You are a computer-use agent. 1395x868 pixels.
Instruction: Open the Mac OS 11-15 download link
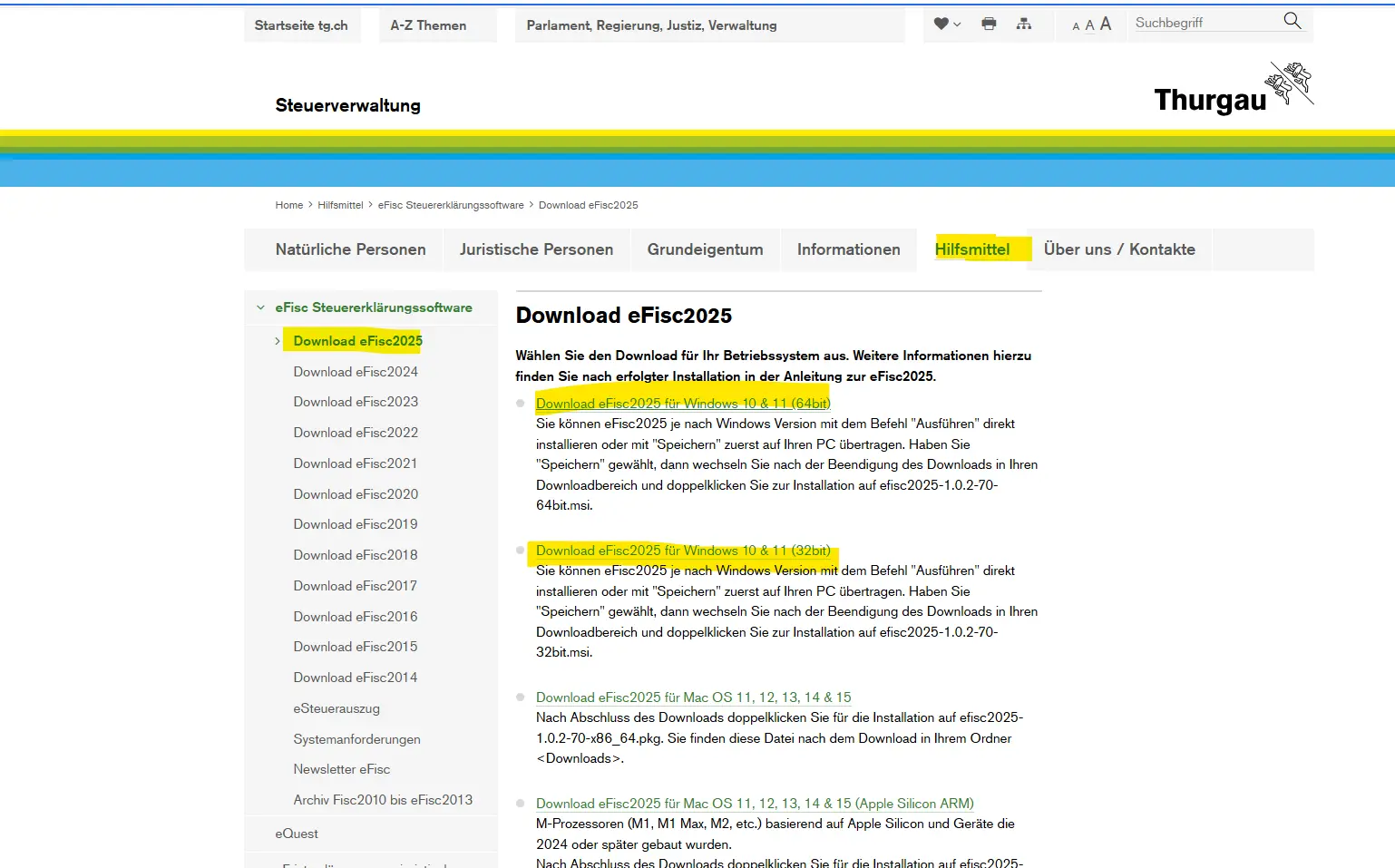coord(693,697)
